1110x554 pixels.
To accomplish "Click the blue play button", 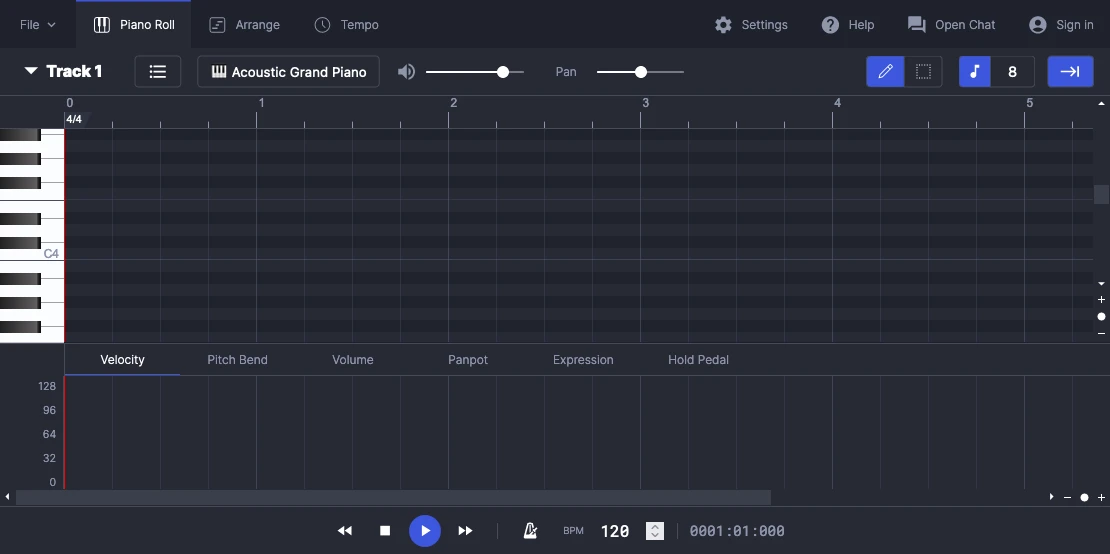I will (425, 531).
